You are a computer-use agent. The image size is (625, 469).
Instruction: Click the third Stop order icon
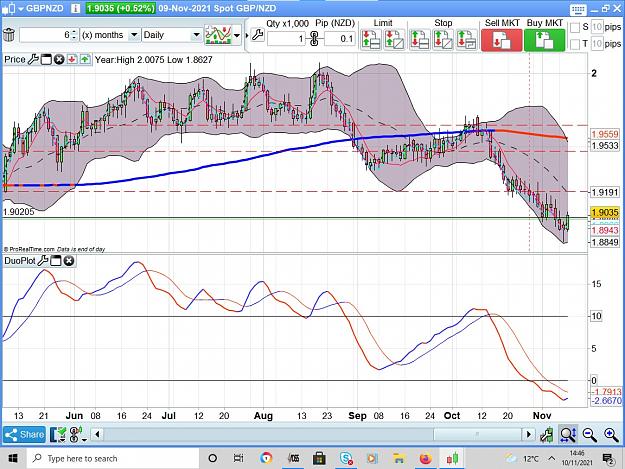click(466, 39)
